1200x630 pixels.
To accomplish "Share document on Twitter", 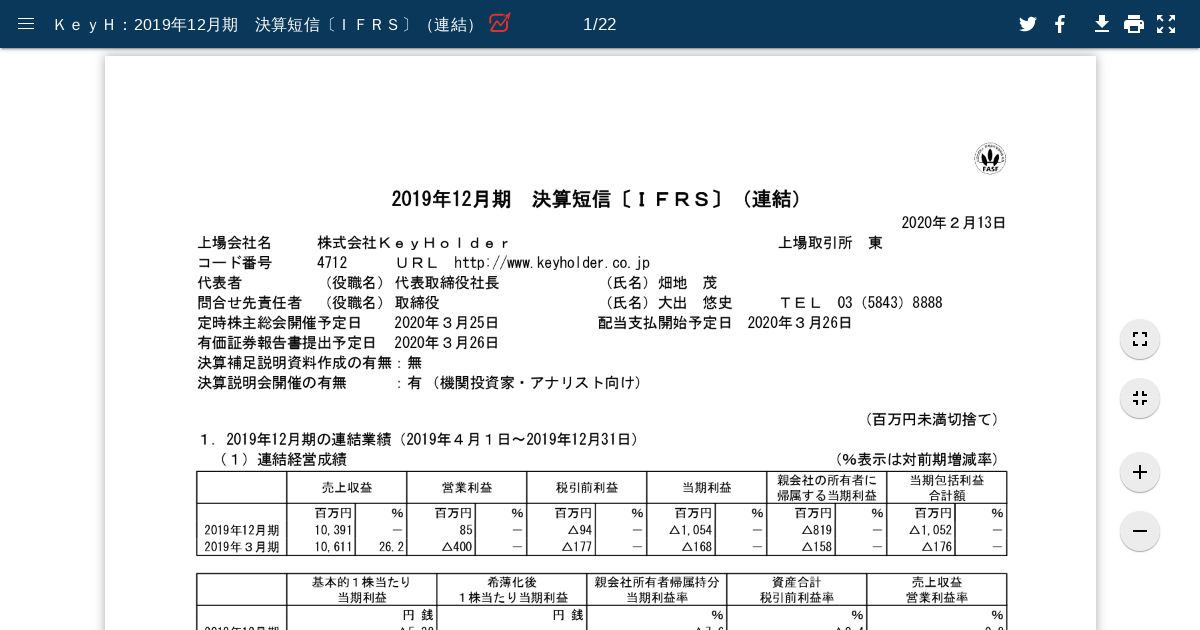I will (1028, 24).
